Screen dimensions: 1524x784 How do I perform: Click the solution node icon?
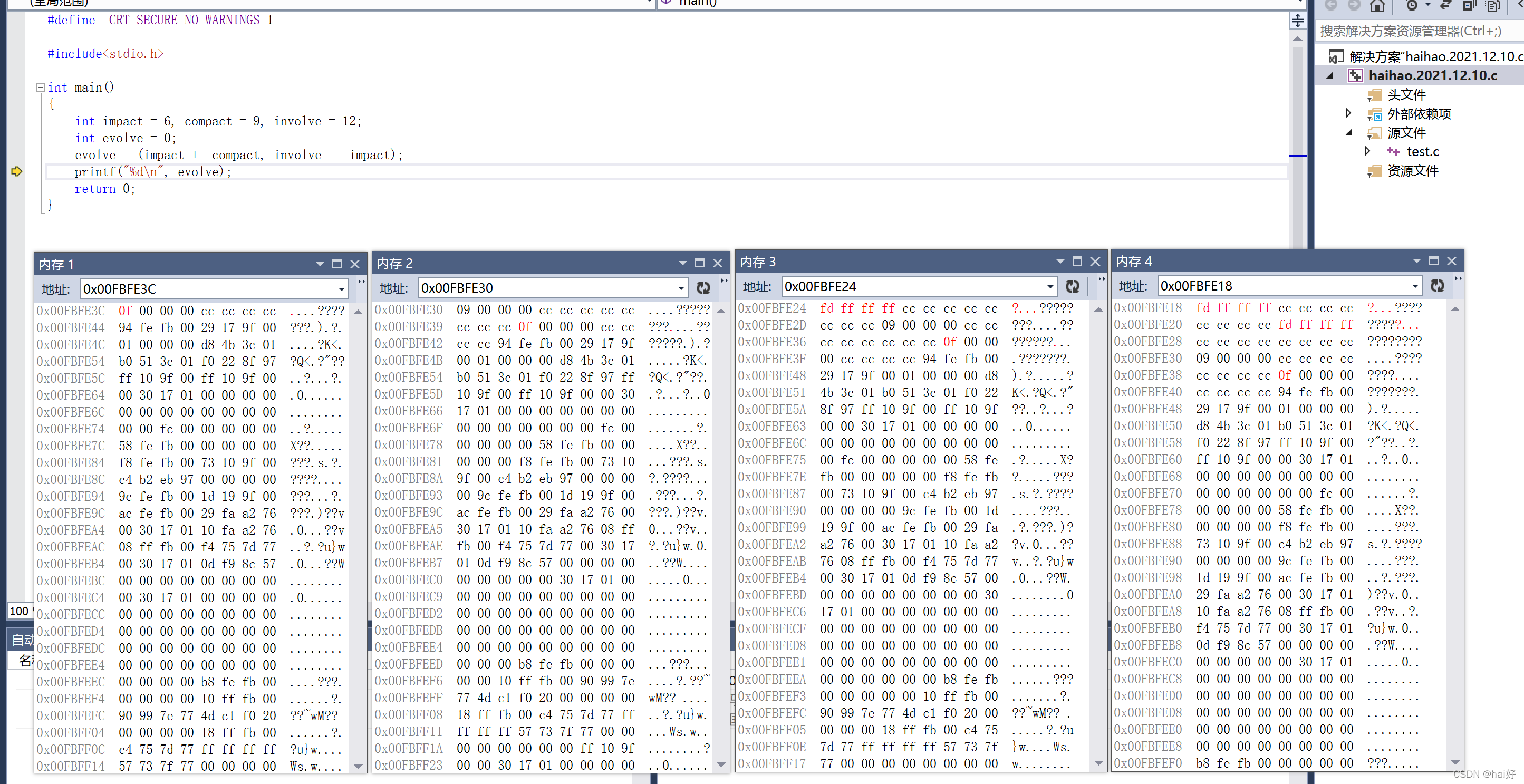(x=1335, y=57)
